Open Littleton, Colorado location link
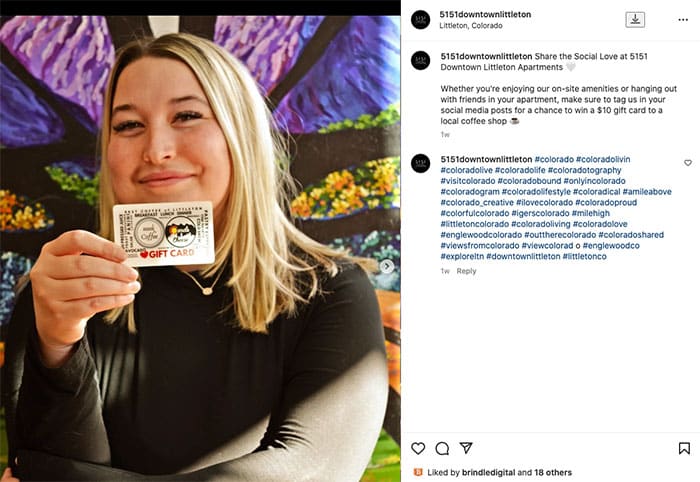 (471, 26)
